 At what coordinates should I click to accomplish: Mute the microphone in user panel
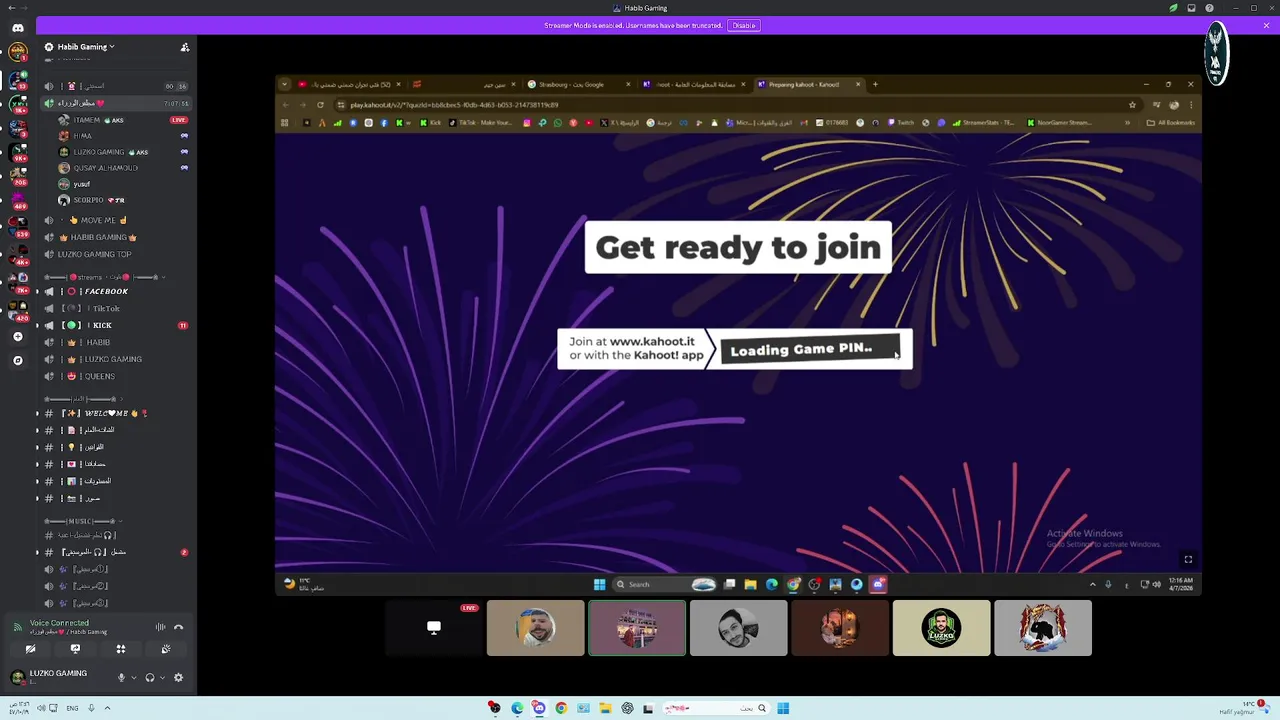(x=121, y=677)
